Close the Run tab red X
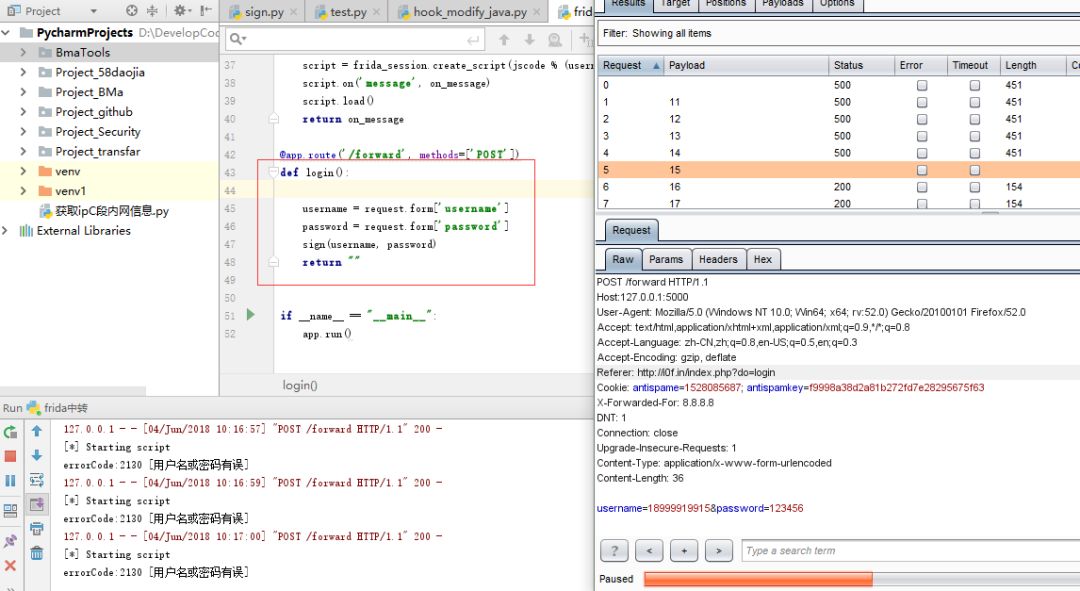 click(10, 566)
